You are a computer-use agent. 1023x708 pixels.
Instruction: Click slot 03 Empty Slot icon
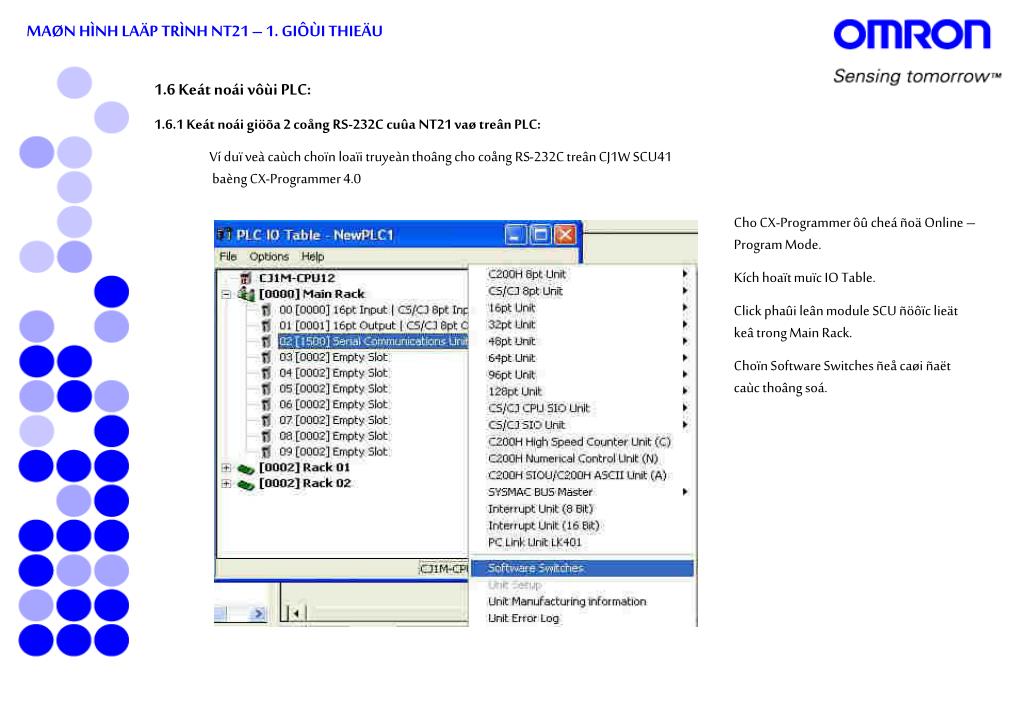pos(266,357)
